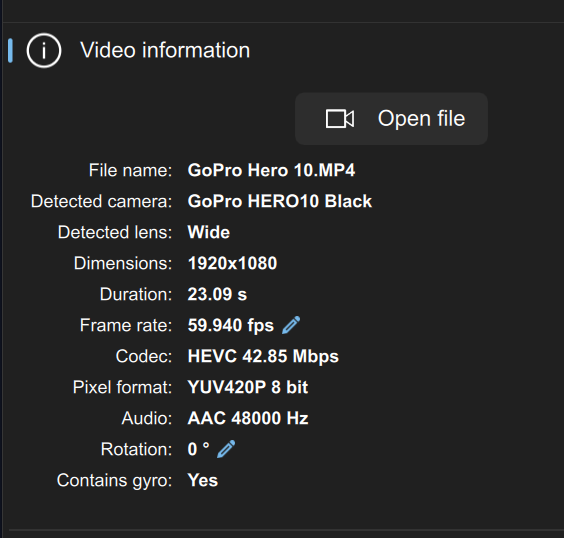This screenshot has width=564, height=538.
Task: Click the Rotation: label
Action: pos(136,449)
